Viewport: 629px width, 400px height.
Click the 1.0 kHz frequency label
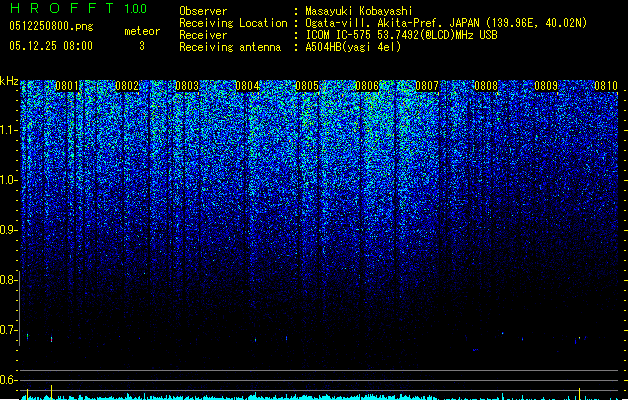pyautogui.click(x=9, y=180)
